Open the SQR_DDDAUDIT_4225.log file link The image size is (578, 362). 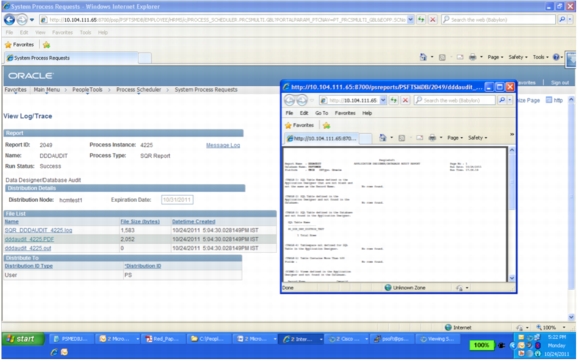[x=38, y=230]
